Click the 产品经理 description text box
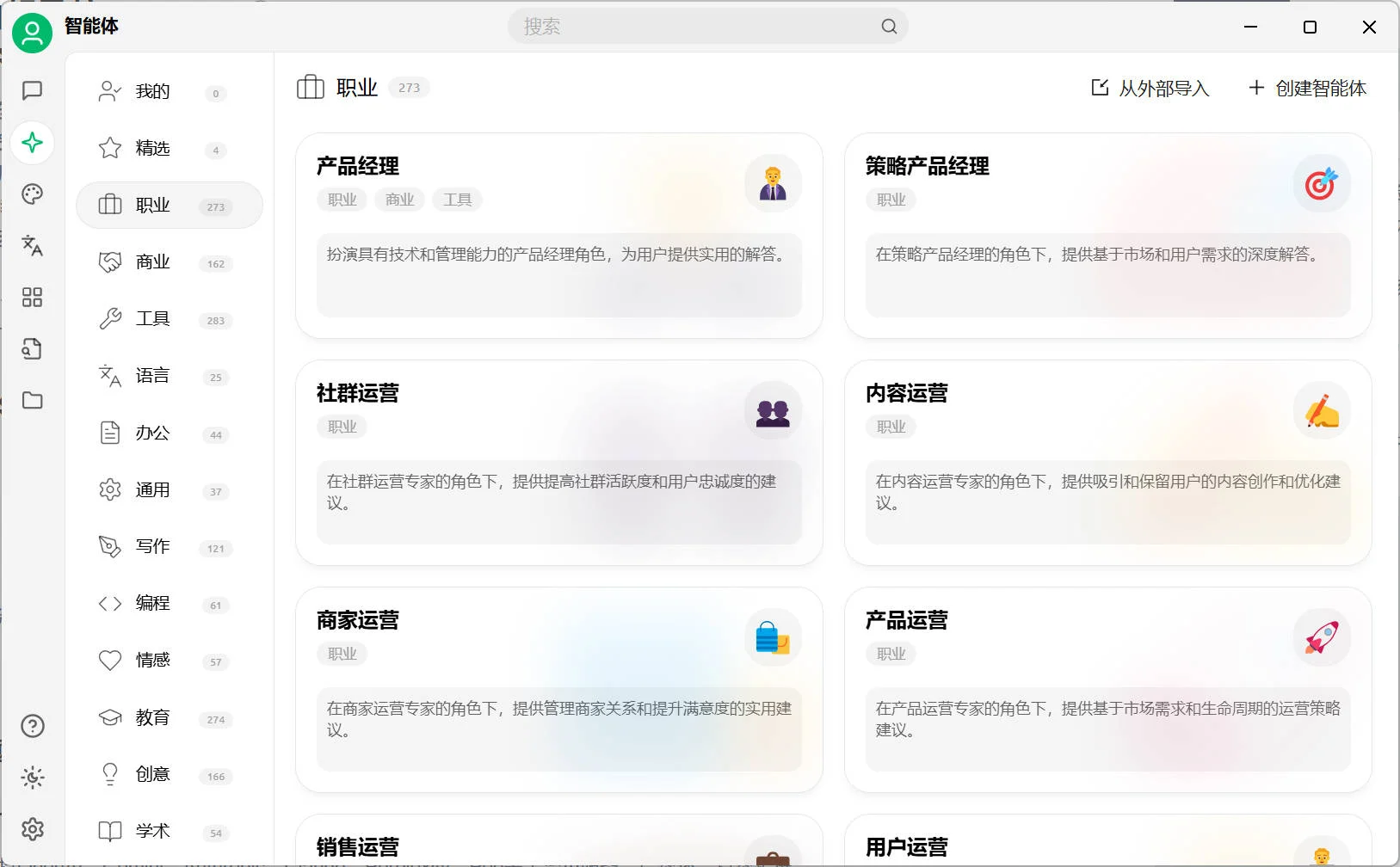The width and height of the screenshot is (1400, 867). tap(559, 275)
